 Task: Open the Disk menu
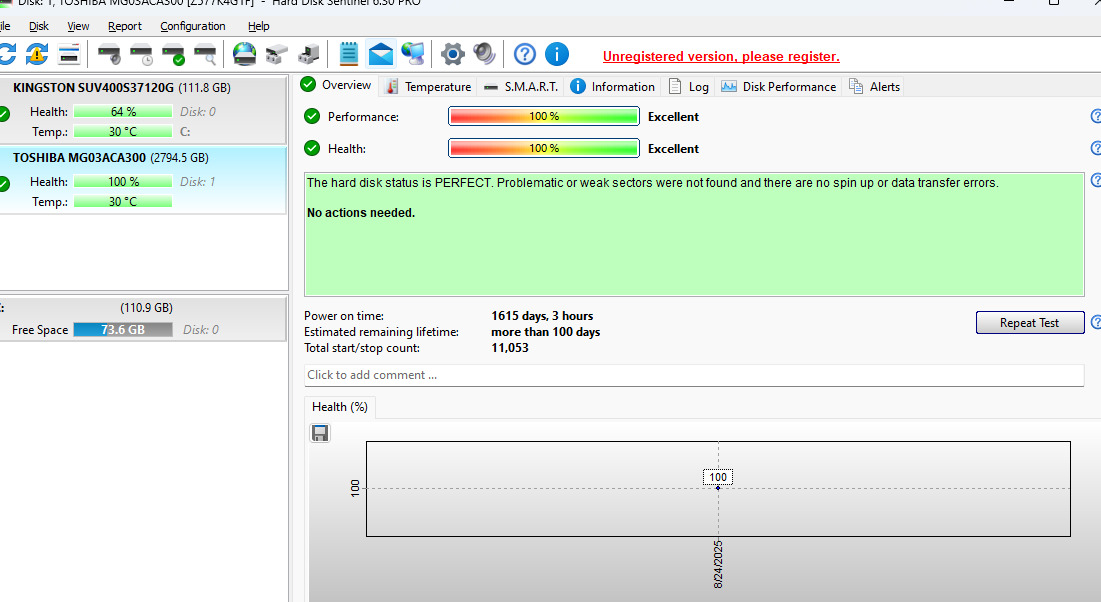(x=39, y=26)
